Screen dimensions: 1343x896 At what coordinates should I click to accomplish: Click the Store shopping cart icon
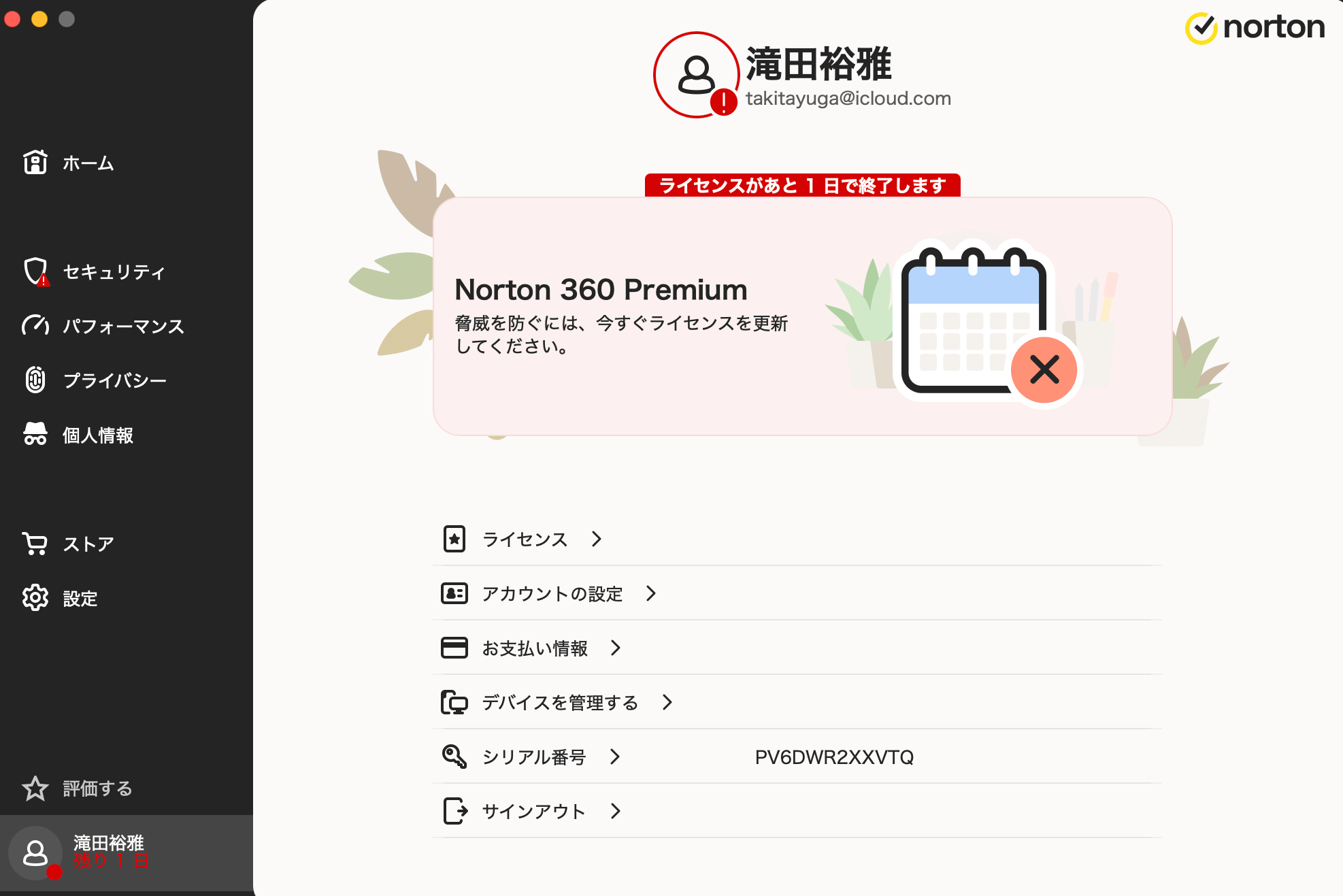35,544
